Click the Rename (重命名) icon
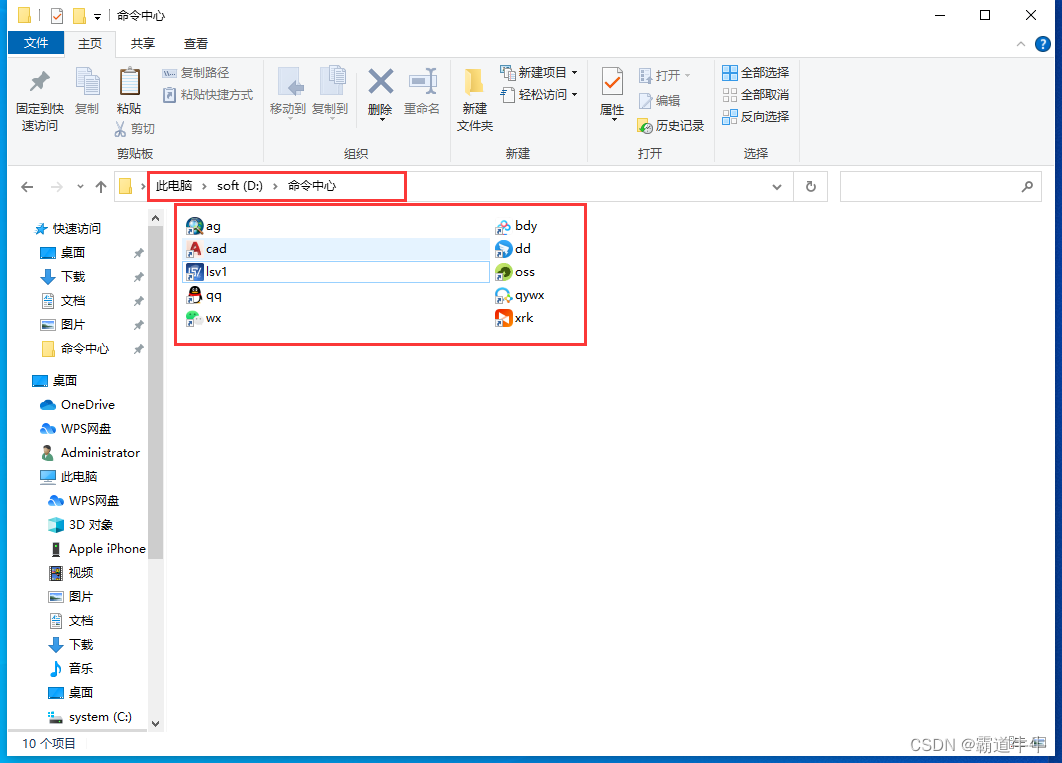 point(423,82)
